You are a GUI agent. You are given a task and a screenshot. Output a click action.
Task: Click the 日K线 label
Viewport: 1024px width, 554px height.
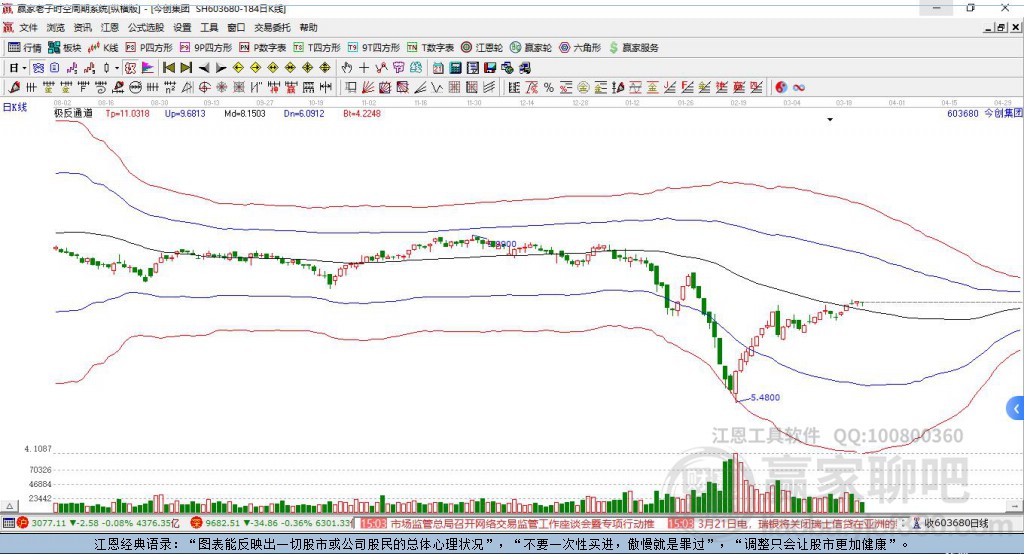pyautogui.click(x=14, y=107)
